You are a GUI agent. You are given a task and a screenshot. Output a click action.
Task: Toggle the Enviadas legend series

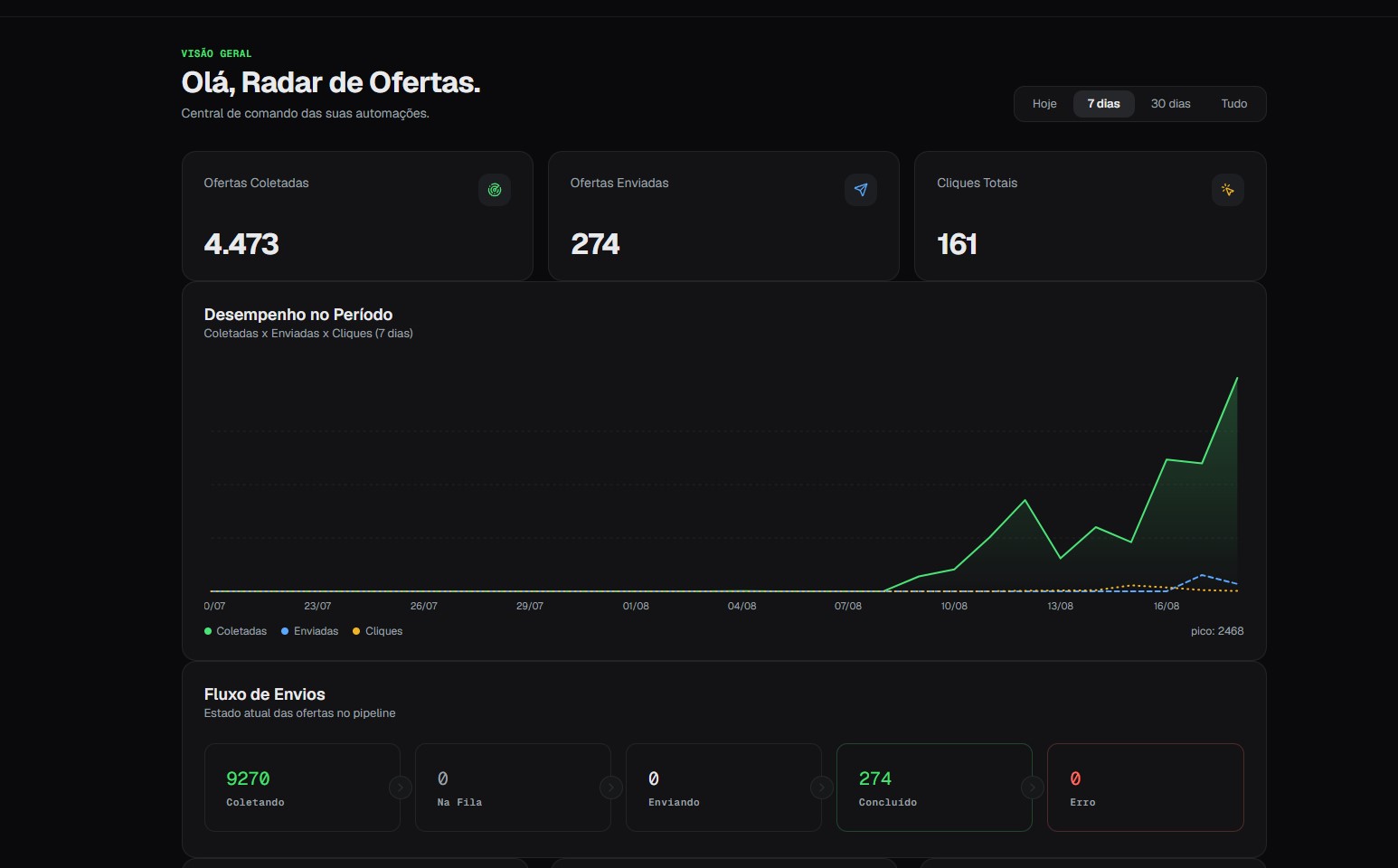point(310,631)
